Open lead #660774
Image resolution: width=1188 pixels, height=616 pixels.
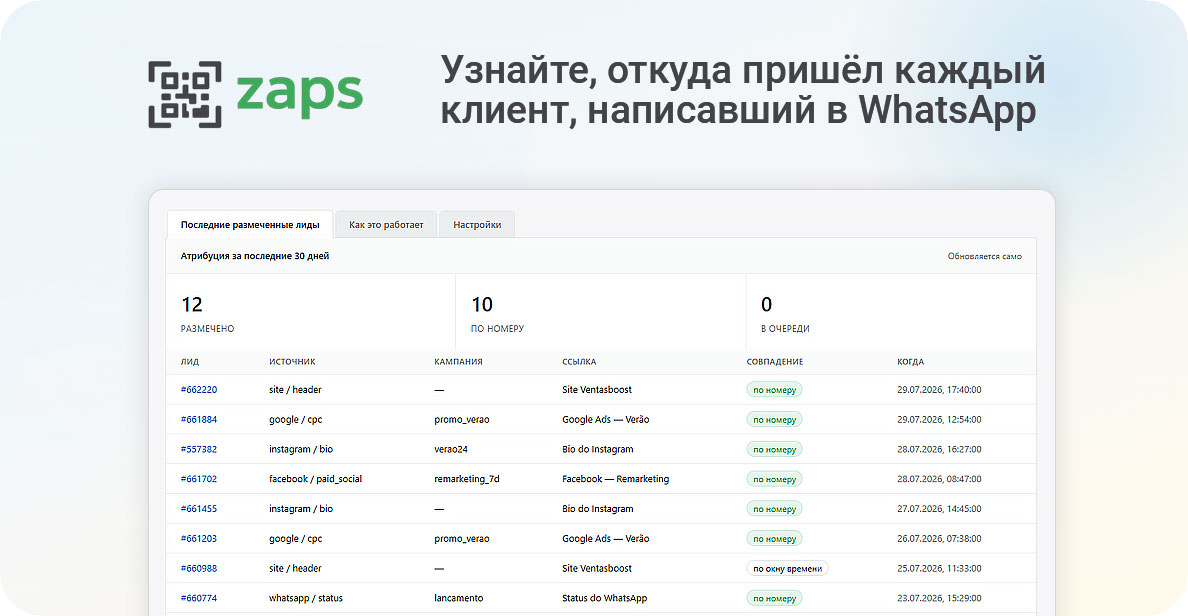pos(199,598)
